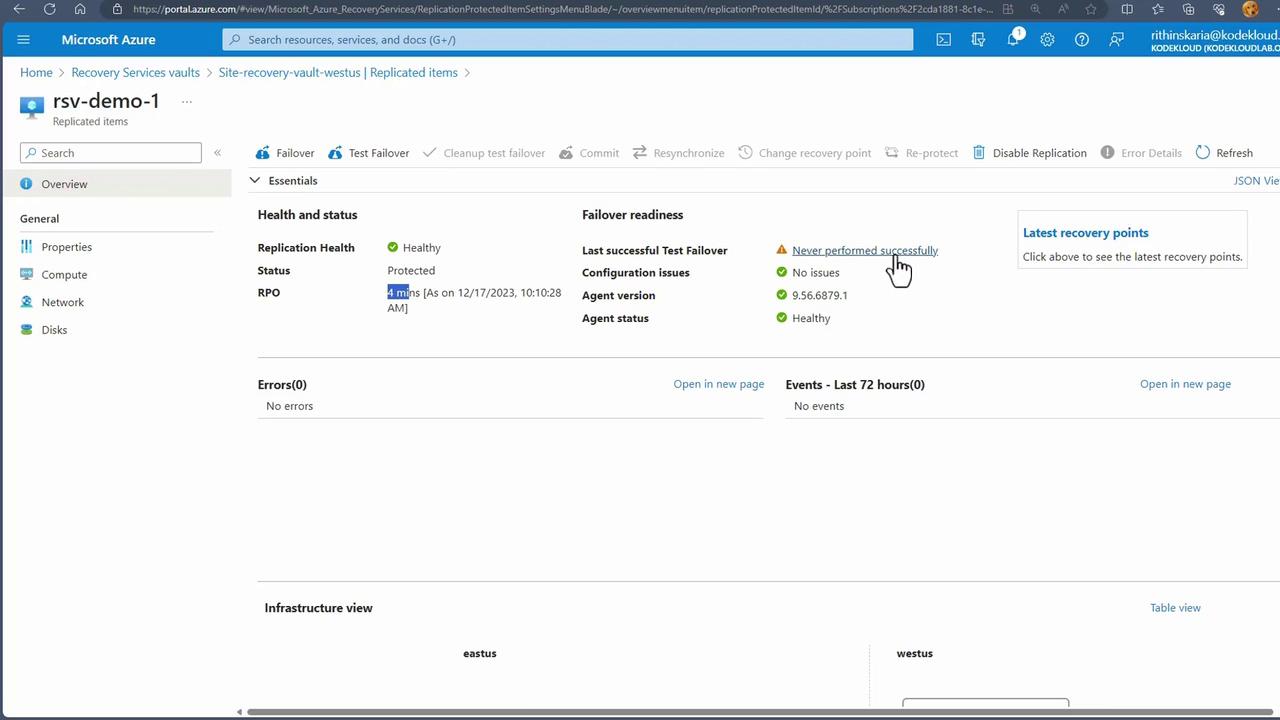Focus the sidebar Search field

point(111,153)
